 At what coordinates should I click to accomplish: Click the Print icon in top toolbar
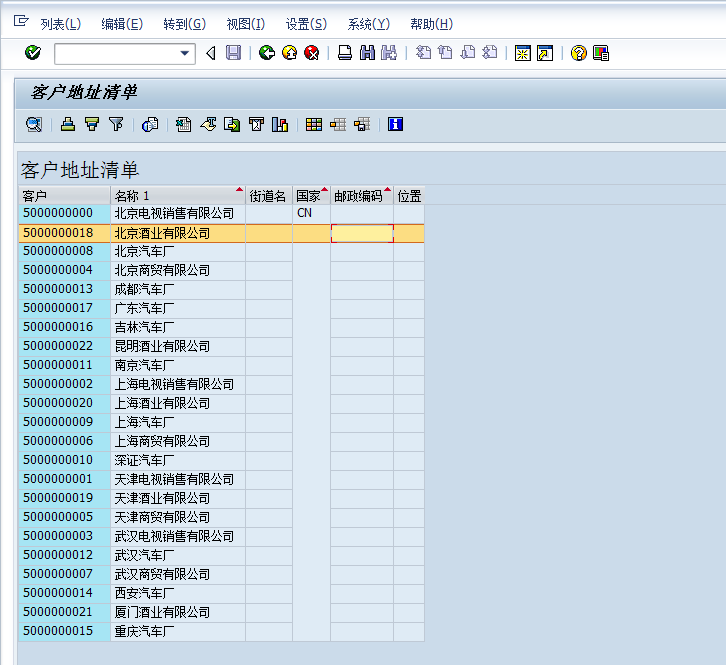pyautogui.click(x=344, y=53)
